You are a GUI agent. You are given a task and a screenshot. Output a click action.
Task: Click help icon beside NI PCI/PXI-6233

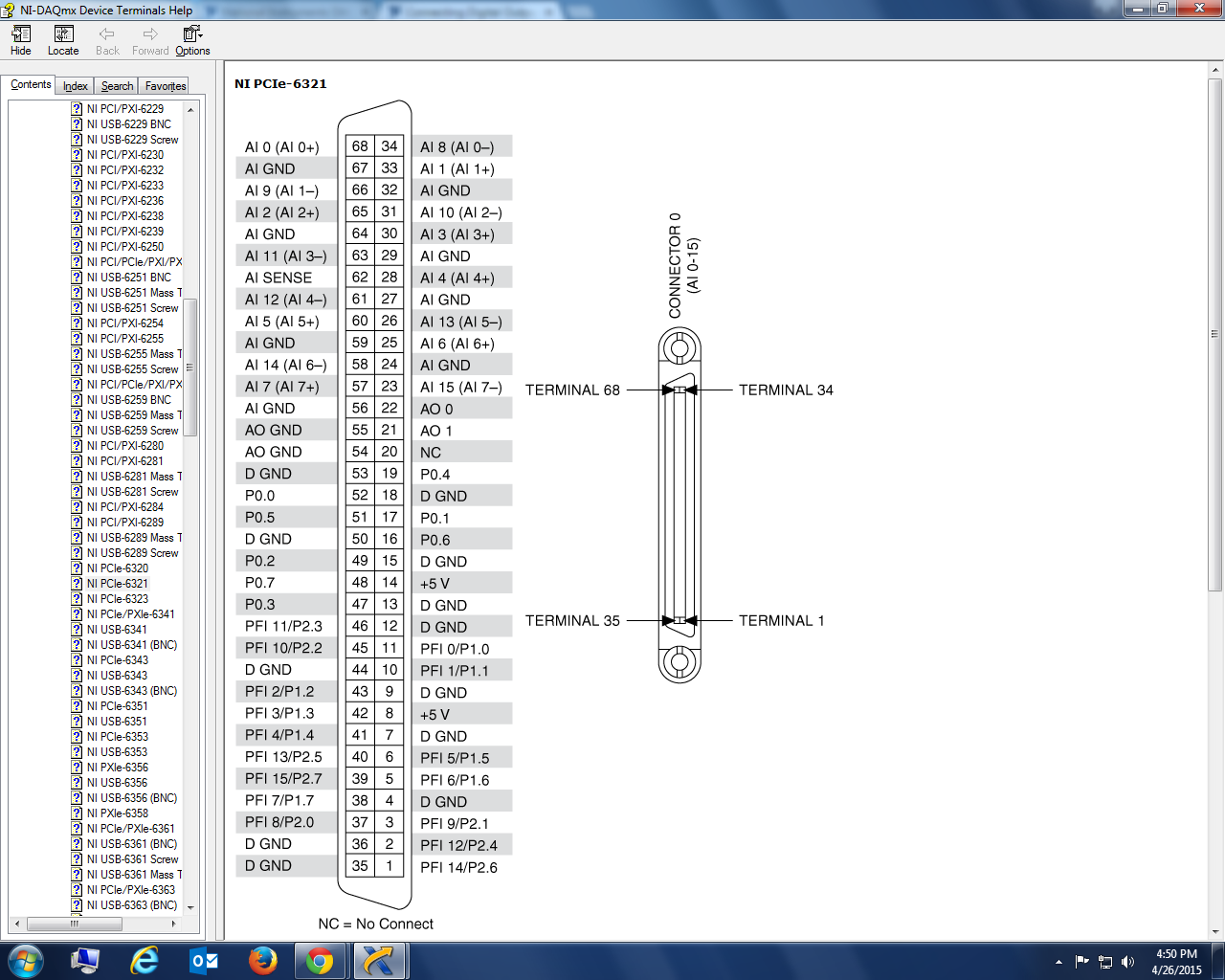pos(77,186)
